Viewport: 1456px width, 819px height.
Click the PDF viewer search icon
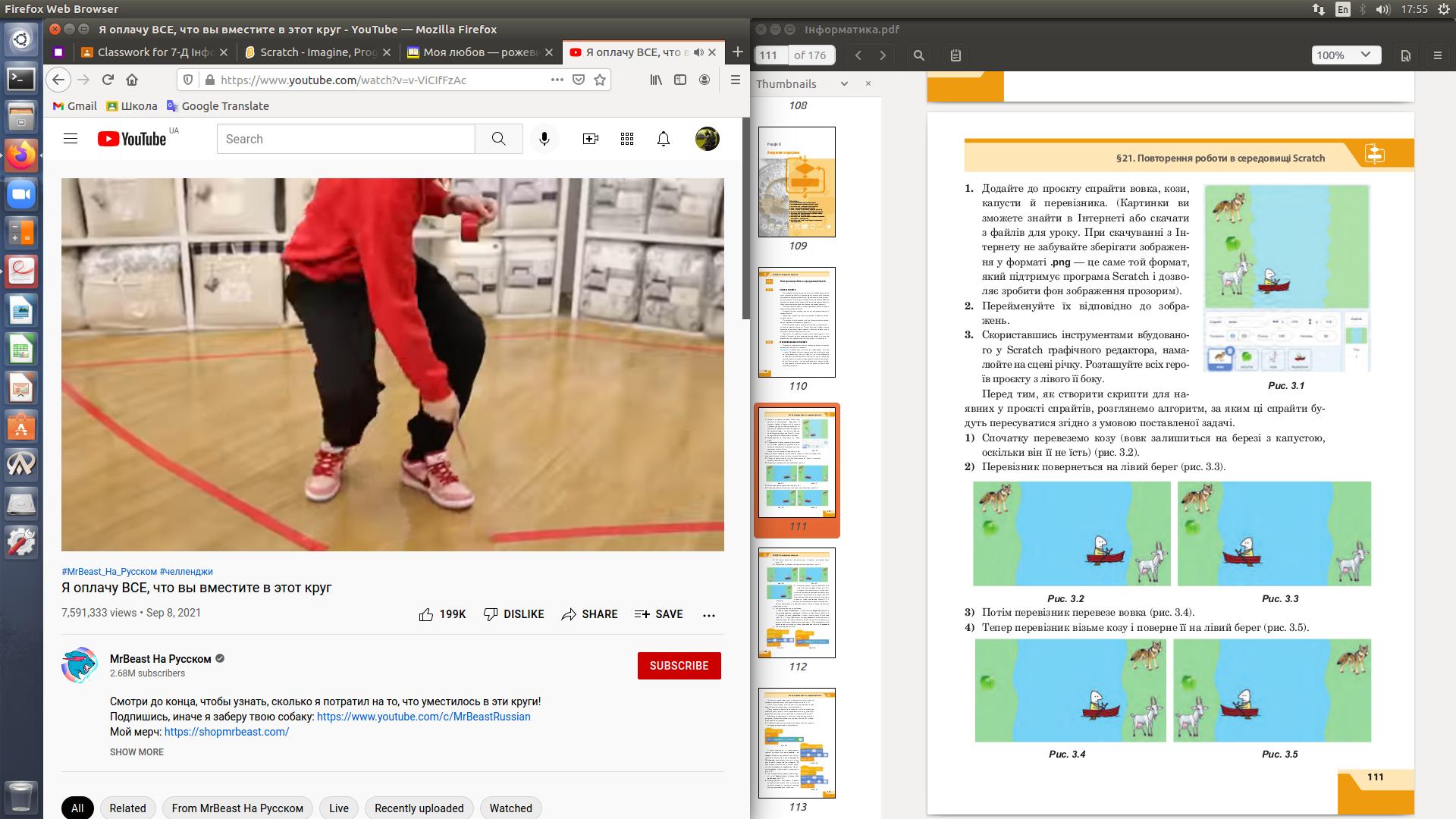click(918, 55)
